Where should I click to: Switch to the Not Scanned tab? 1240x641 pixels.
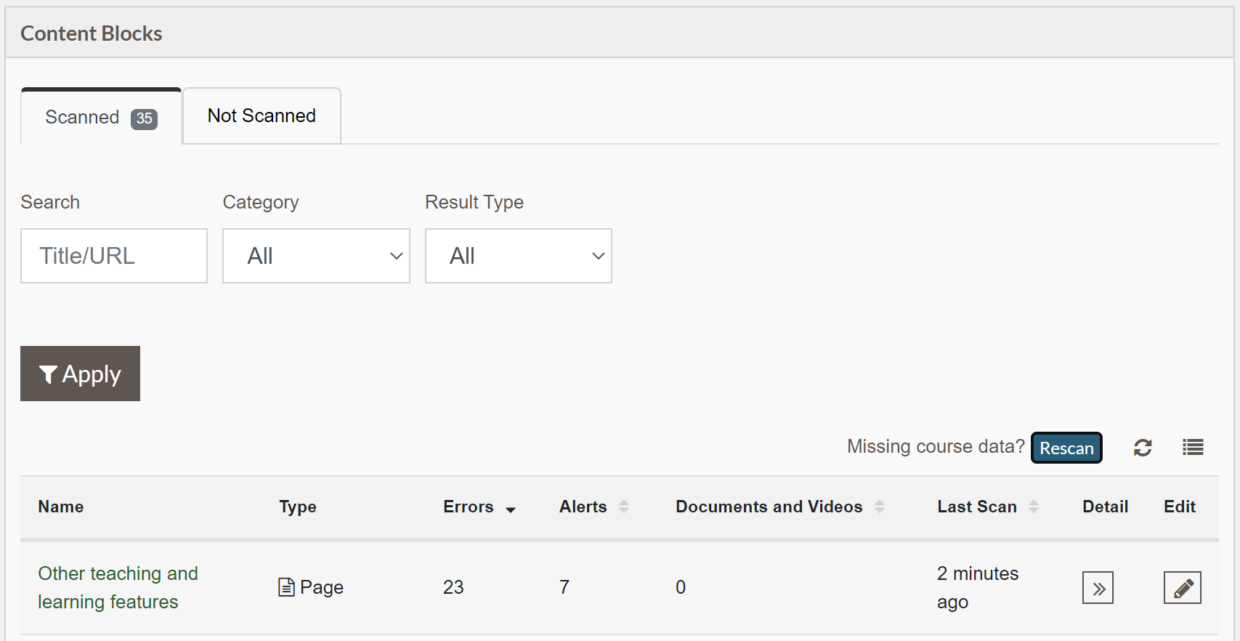pyautogui.click(x=260, y=115)
